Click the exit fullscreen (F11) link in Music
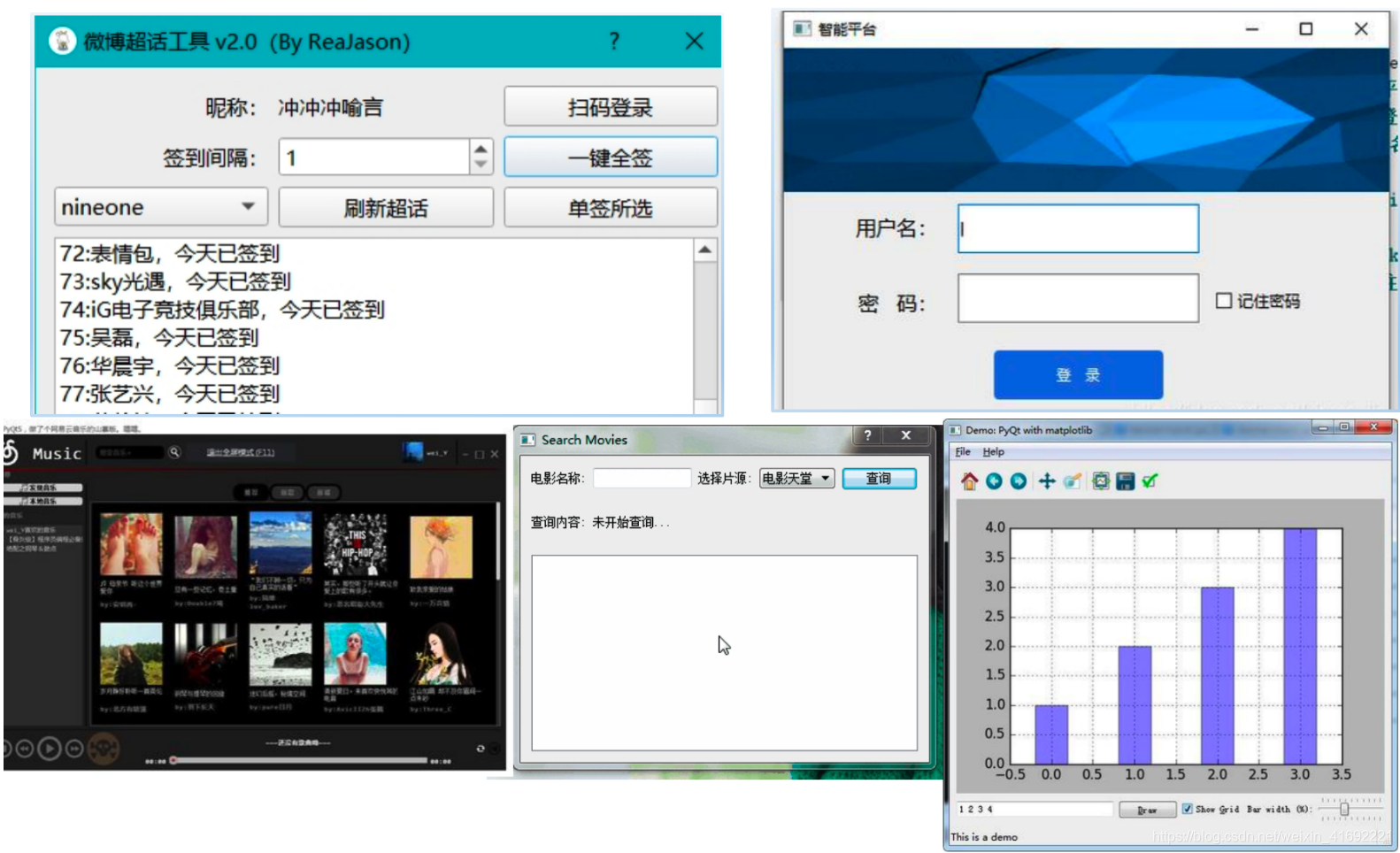The width and height of the screenshot is (1400, 853). 240,452
